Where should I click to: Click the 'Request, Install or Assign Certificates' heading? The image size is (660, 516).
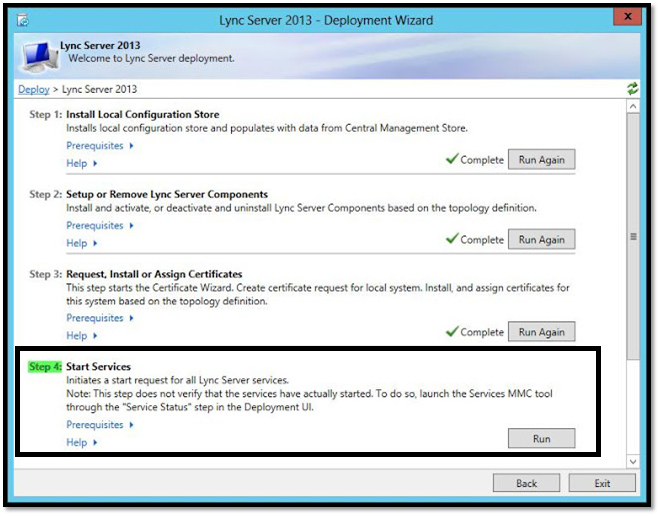(x=154, y=274)
